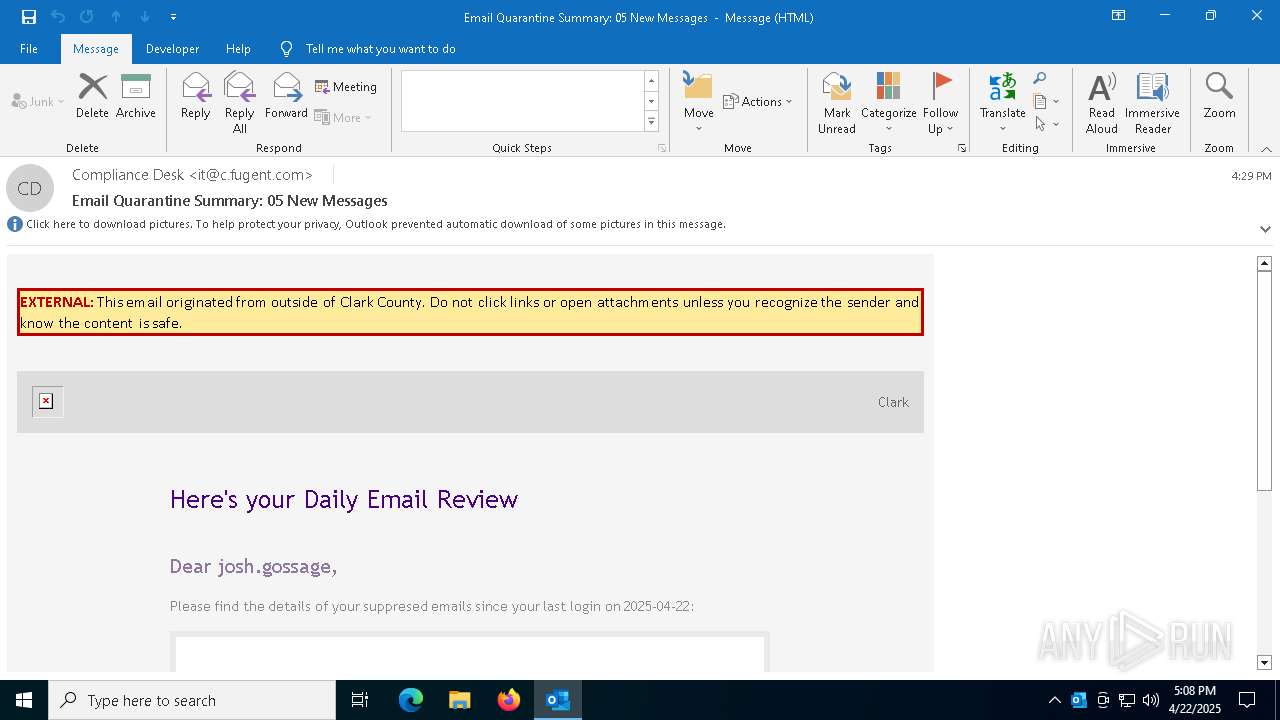Image resolution: width=1280 pixels, height=720 pixels.
Task: Click the info bar to download pictures
Action: pyautogui.click(x=376, y=224)
